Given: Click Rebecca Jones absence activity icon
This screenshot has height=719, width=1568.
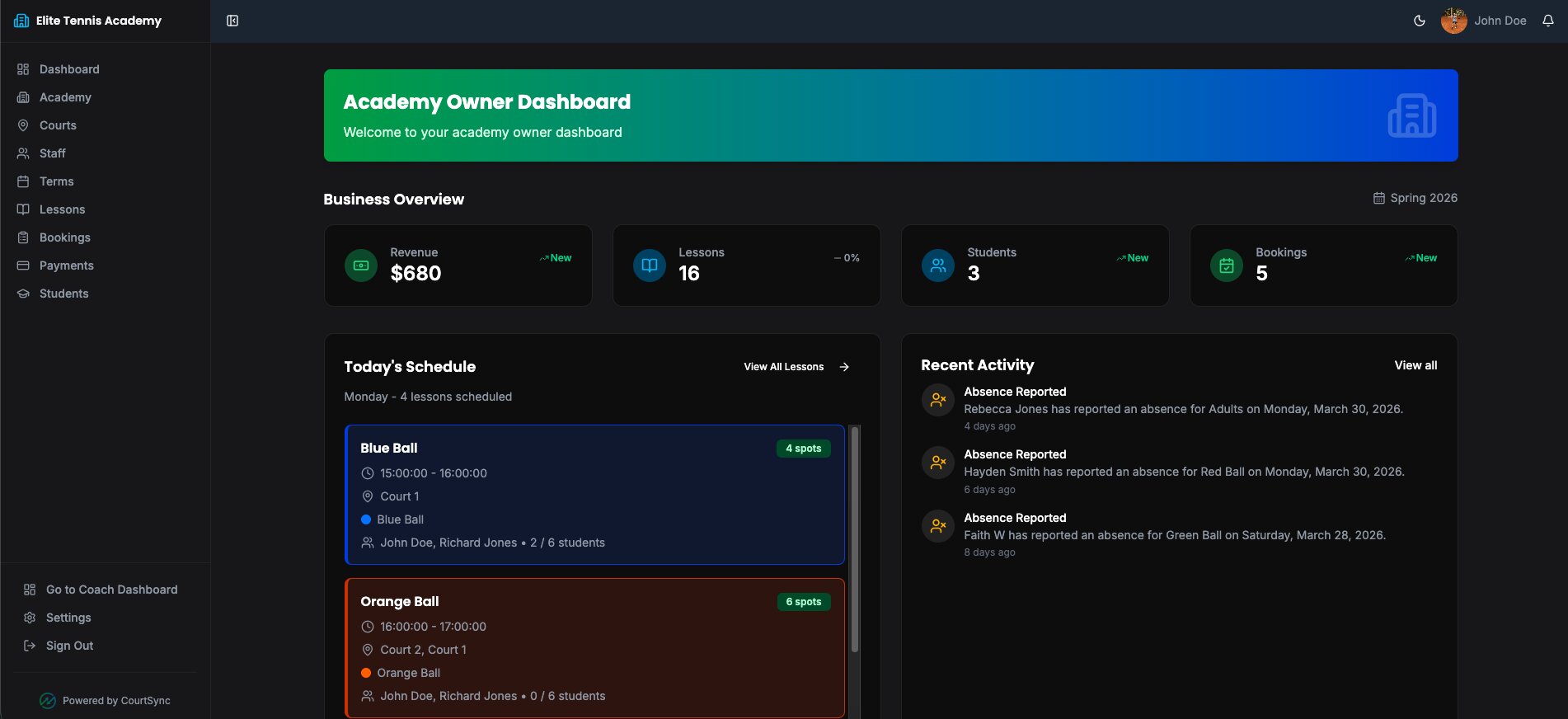Looking at the screenshot, I should coord(938,400).
